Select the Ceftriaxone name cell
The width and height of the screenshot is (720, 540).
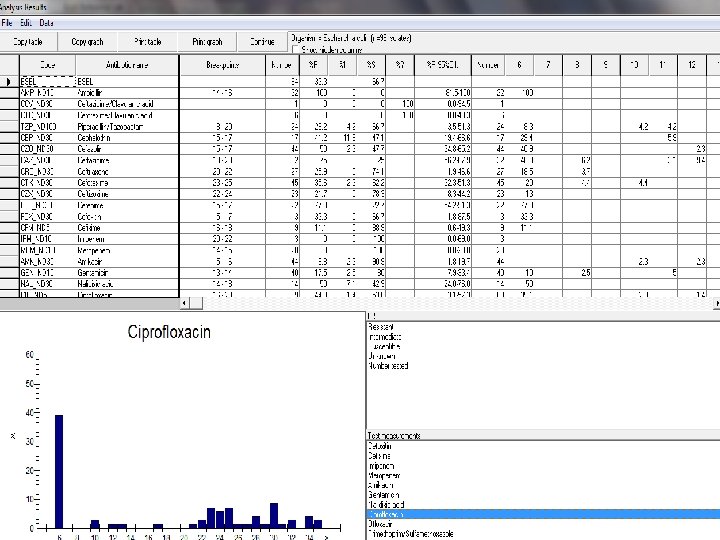pos(127,172)
